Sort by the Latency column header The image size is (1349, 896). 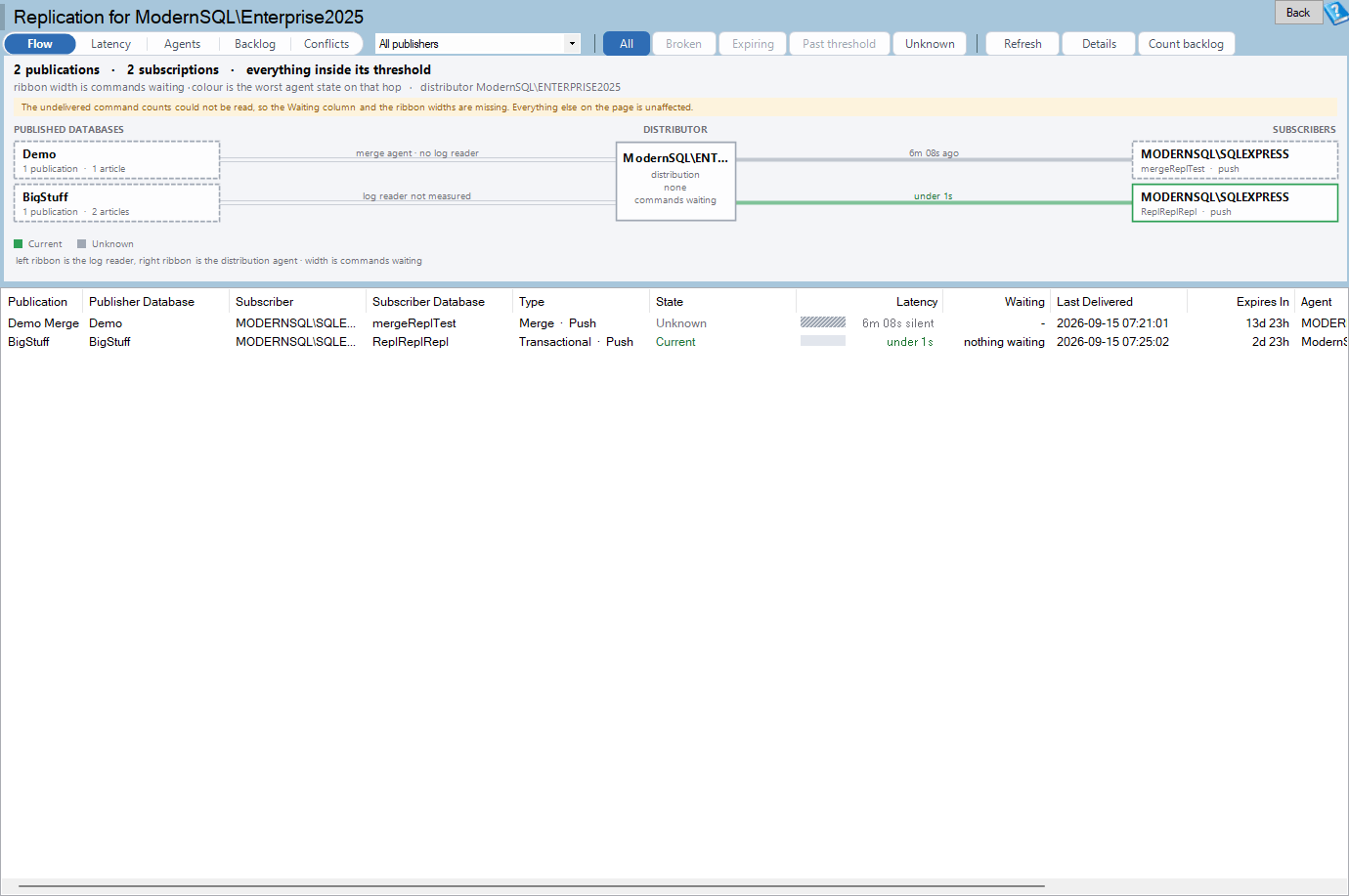(869, 302)
